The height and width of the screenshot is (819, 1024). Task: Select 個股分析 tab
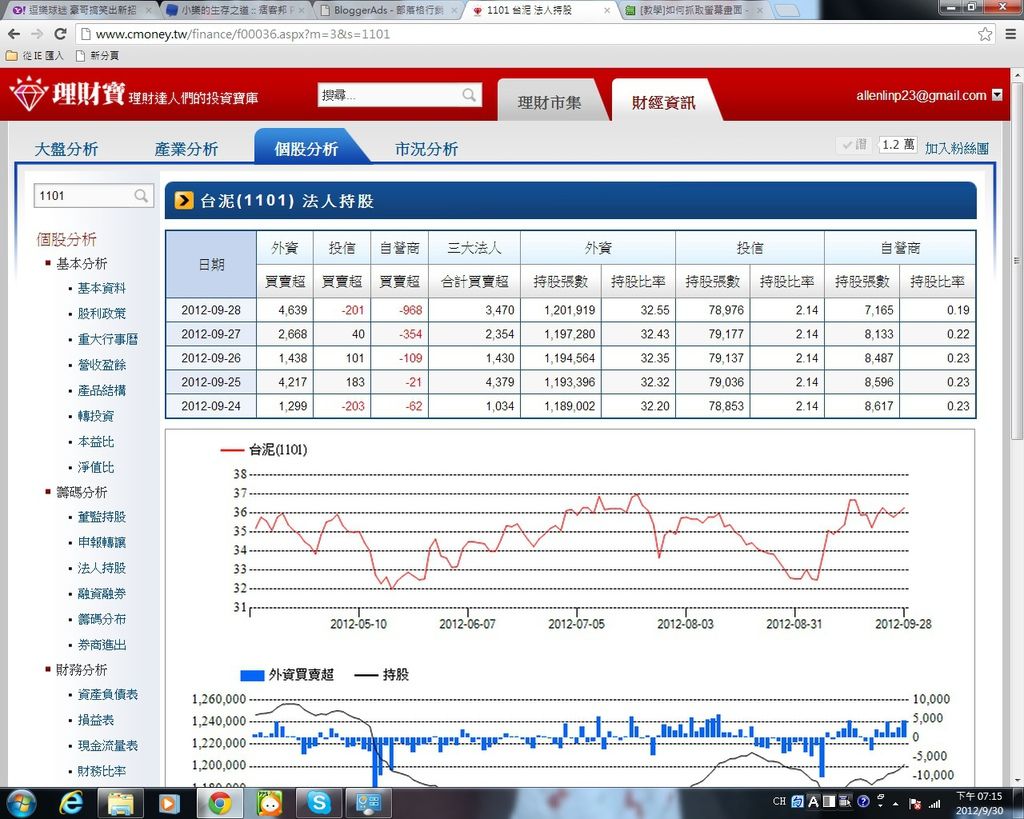coord(306,149)
